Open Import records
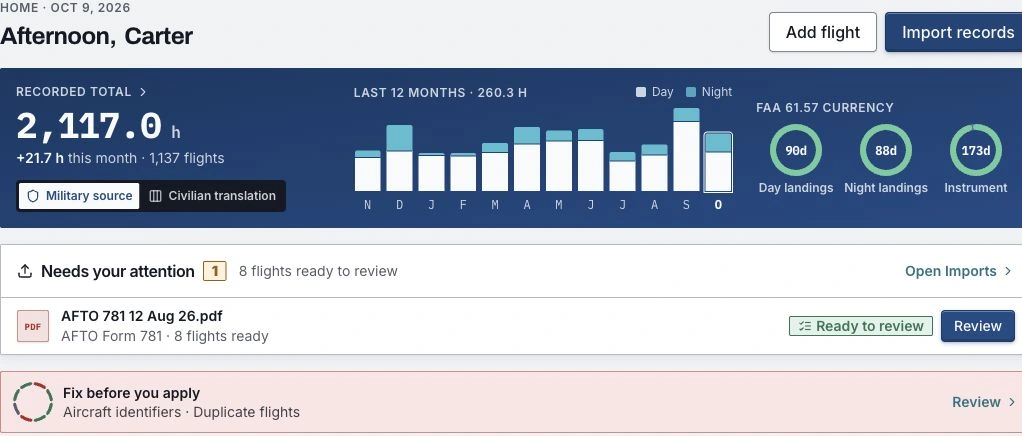1022x436 pixels. (x=954, y=32)
